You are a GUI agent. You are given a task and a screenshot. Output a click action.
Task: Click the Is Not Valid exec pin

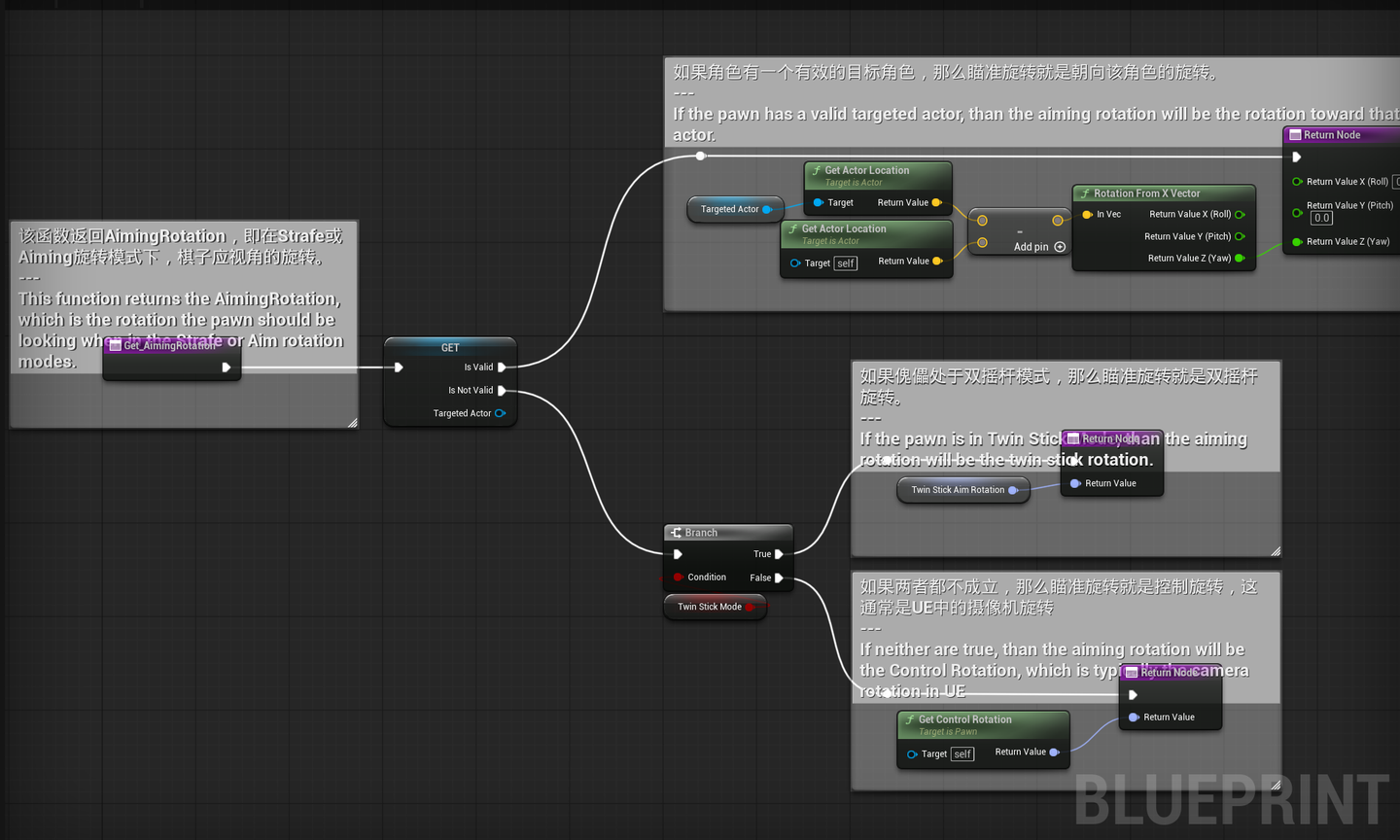tap(502, 391)
